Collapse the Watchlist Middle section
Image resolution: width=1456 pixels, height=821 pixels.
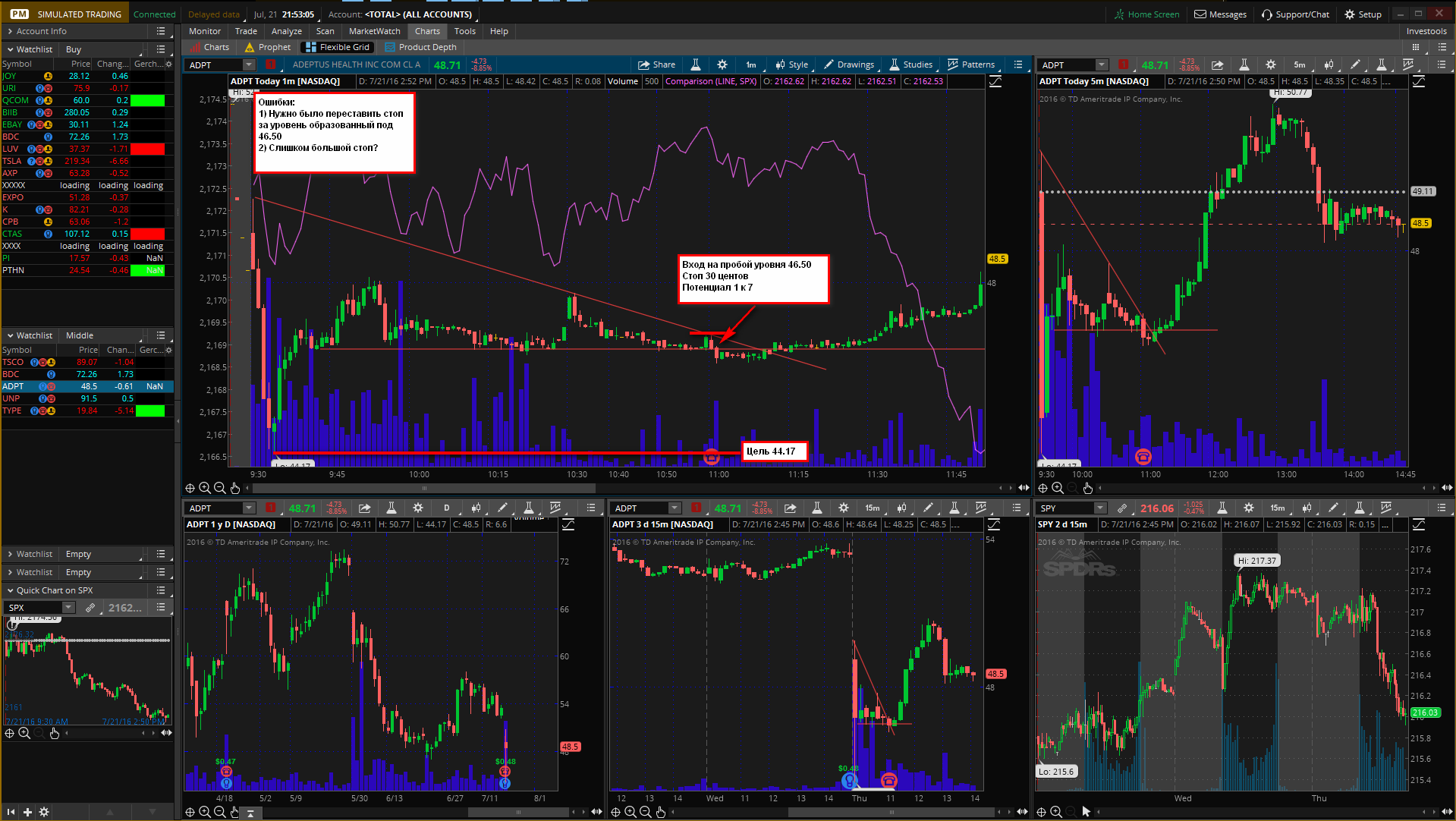10,335
